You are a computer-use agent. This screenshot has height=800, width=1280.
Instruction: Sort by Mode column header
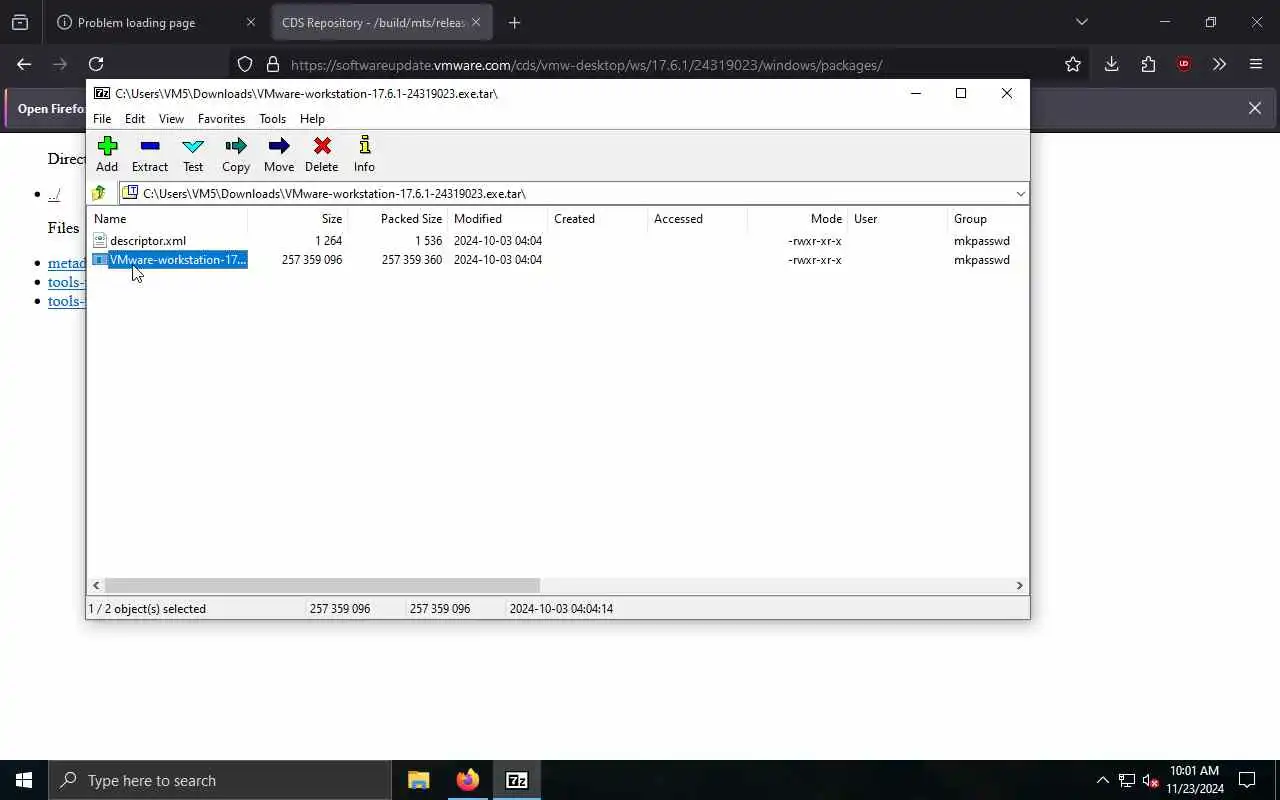click(x=798, y=218)
